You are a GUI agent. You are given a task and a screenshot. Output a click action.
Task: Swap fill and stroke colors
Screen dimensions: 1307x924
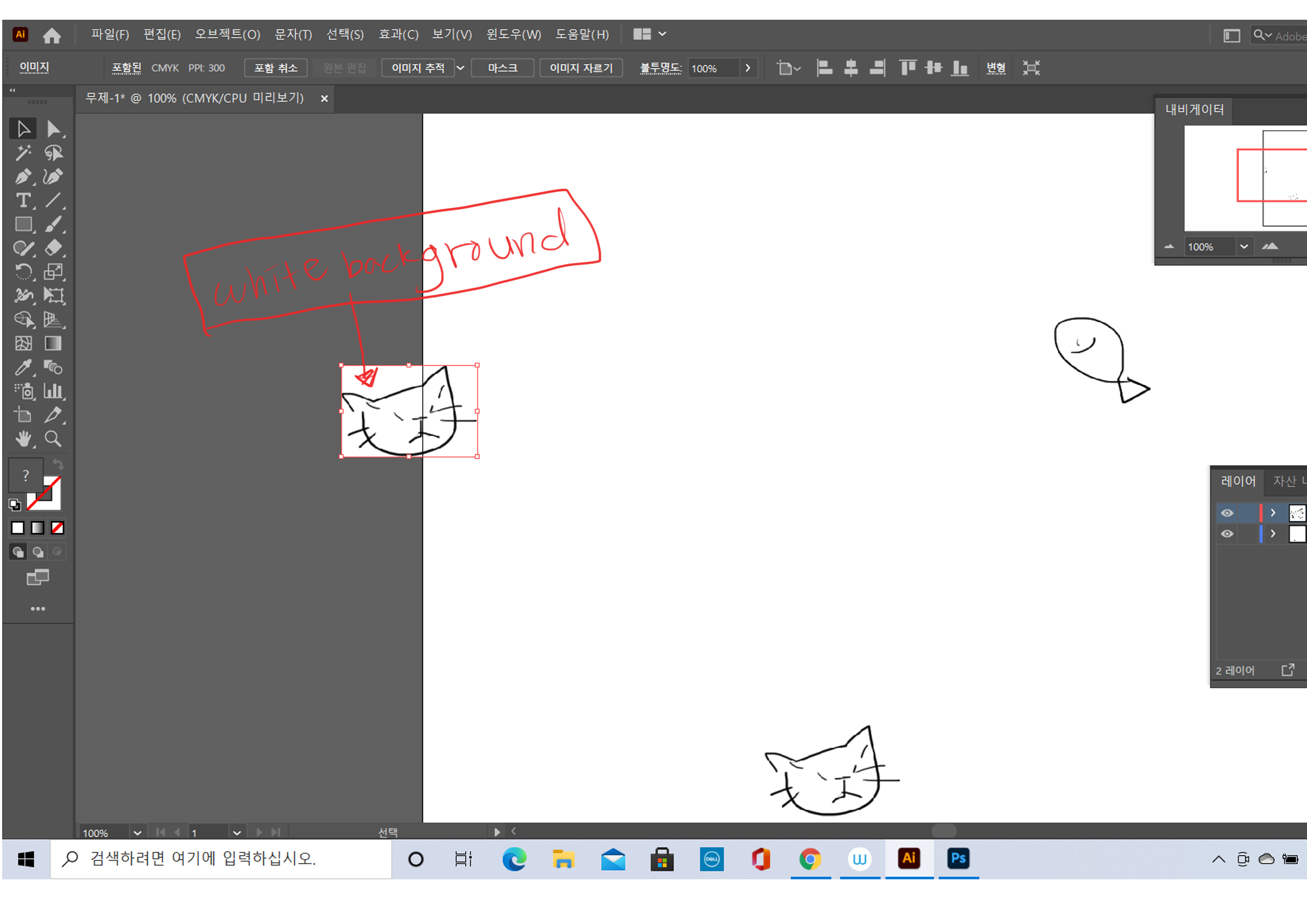(58, 464)
